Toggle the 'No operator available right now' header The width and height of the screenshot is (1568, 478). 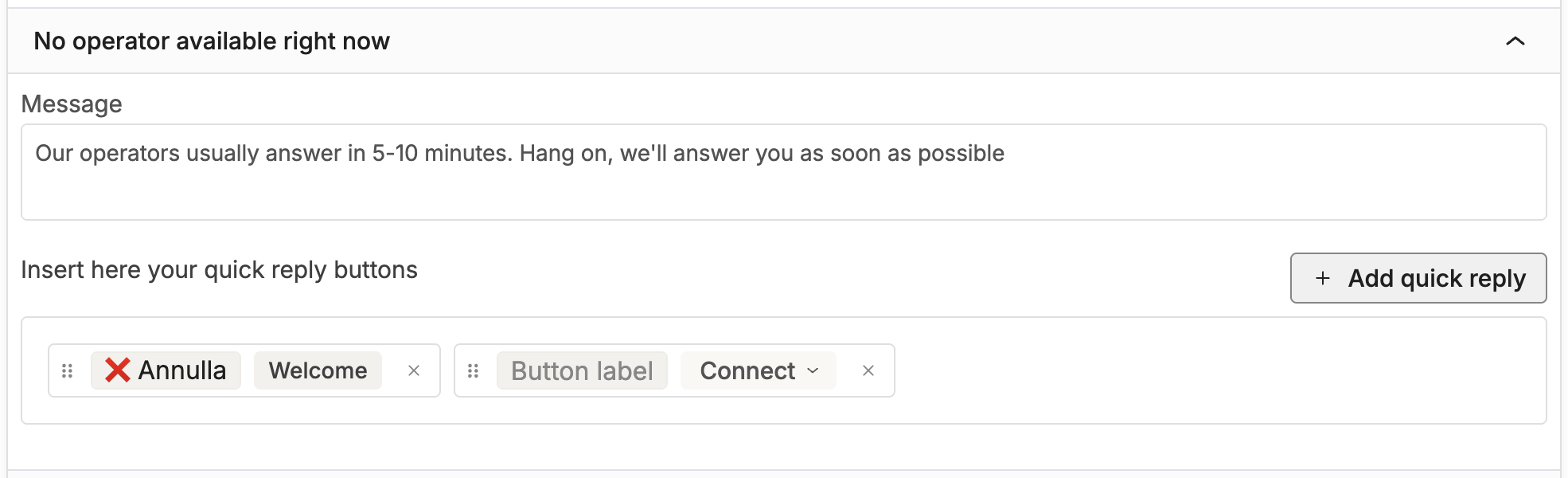[x=212, y=41]
